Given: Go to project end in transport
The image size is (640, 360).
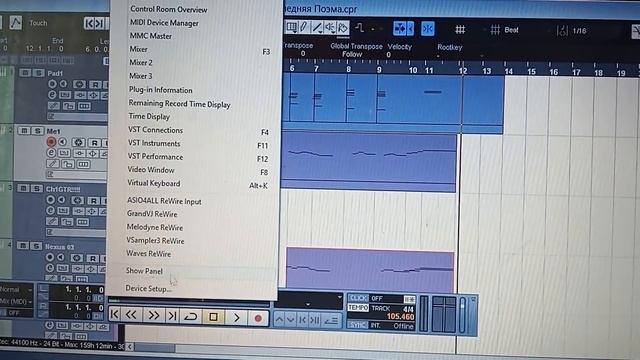Looking at the screenshot, I should [173, 316].
